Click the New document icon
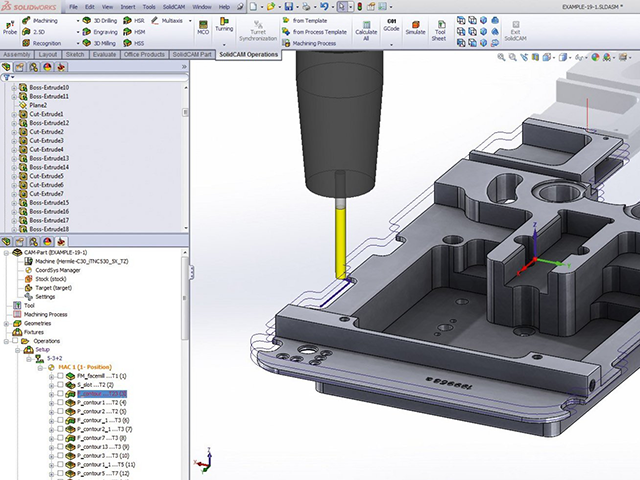Screen dimensions: 640x480 pyautogui.click(x=253, y=7)
